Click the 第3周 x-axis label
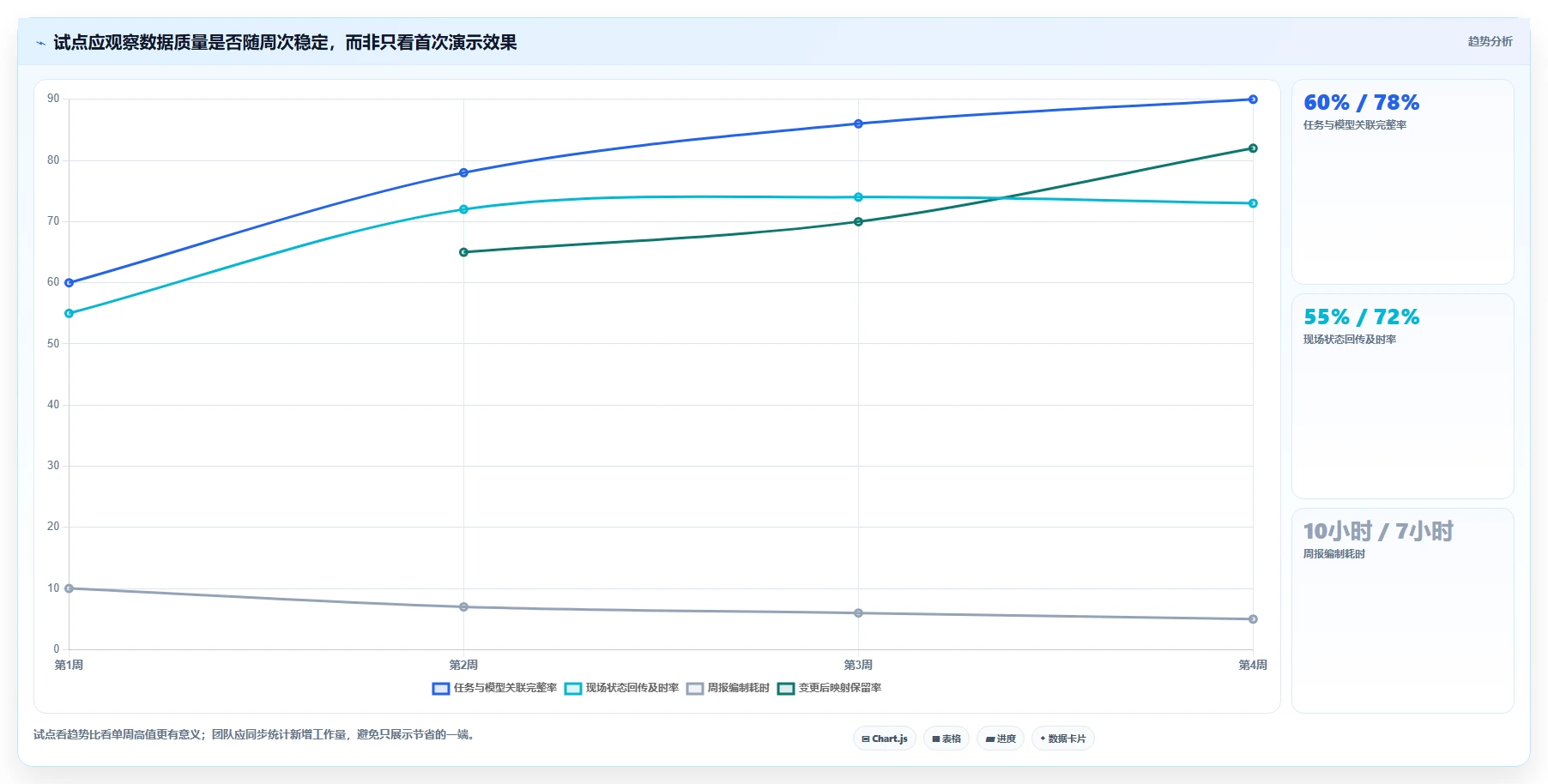Screen dimensions: 1548x784 click(x=858, y=666)
